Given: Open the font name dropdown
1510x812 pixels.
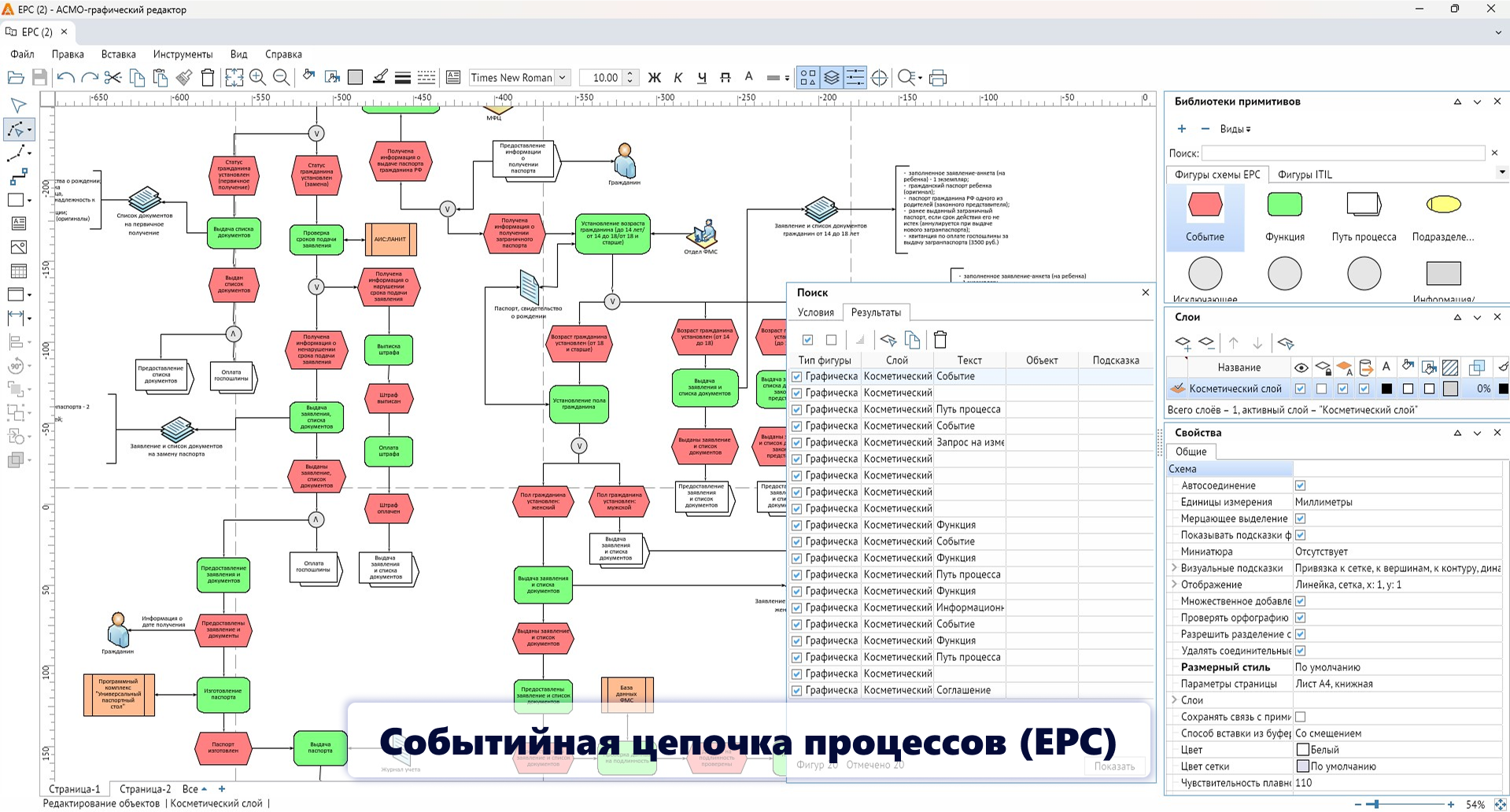Looking at the screenshot, I should (x=562, y=77).
